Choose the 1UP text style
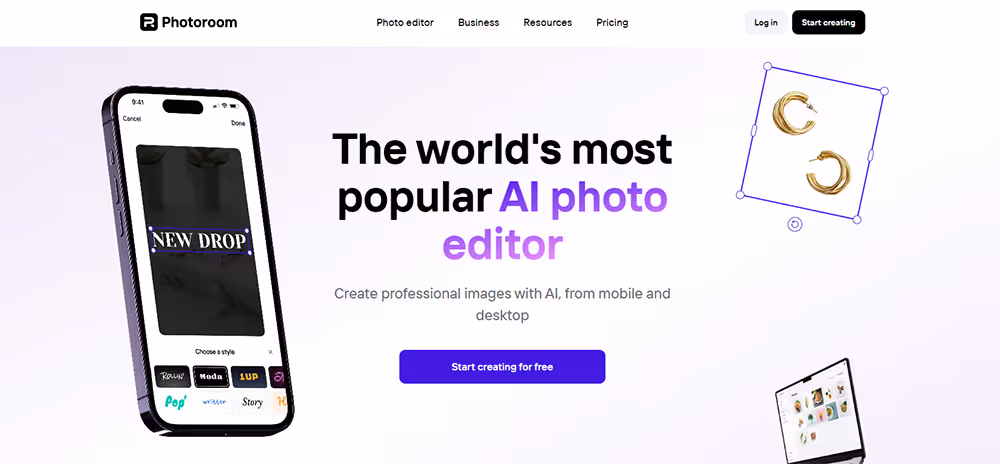 click(x=249, y=376)
